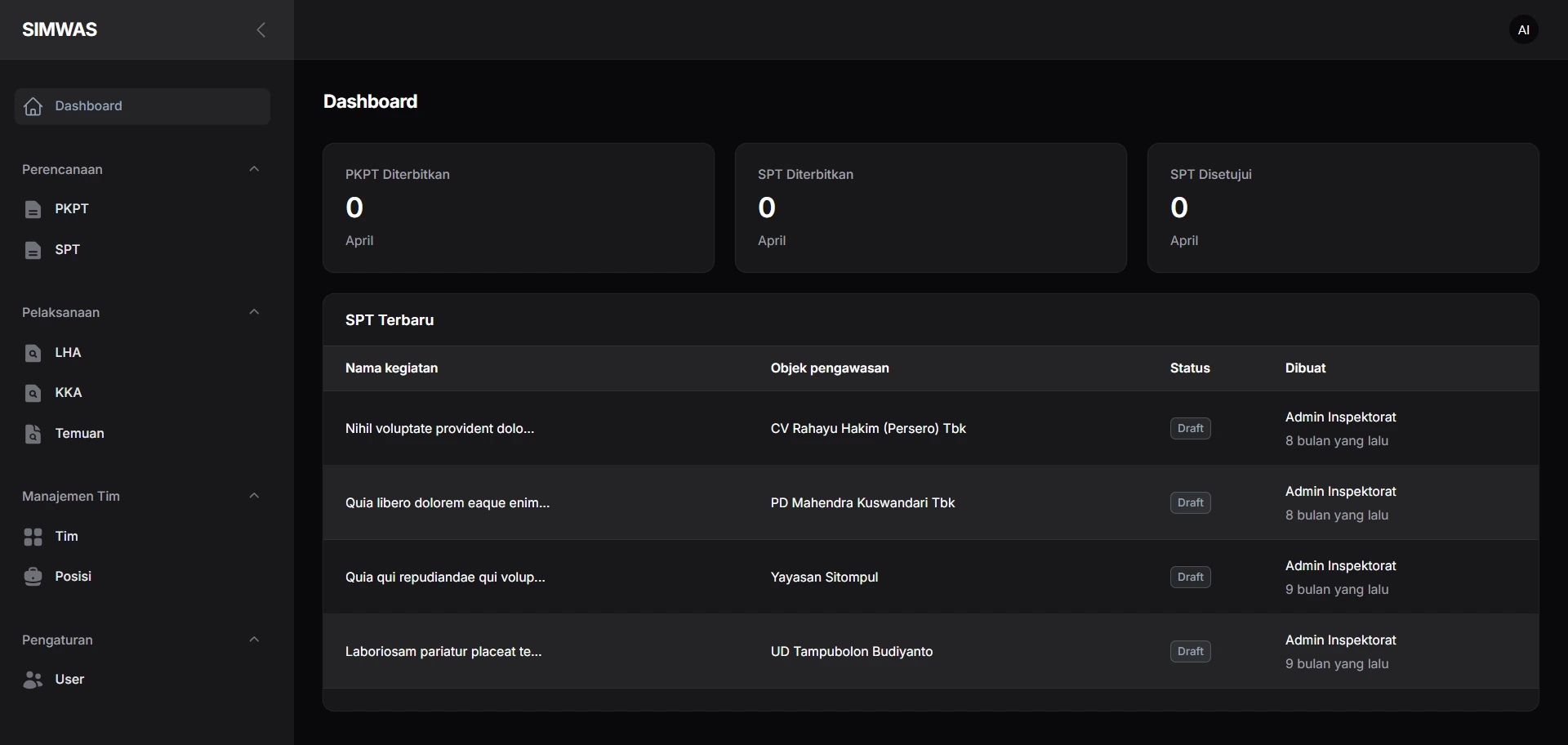Go to the PKPT menu label

72,209
